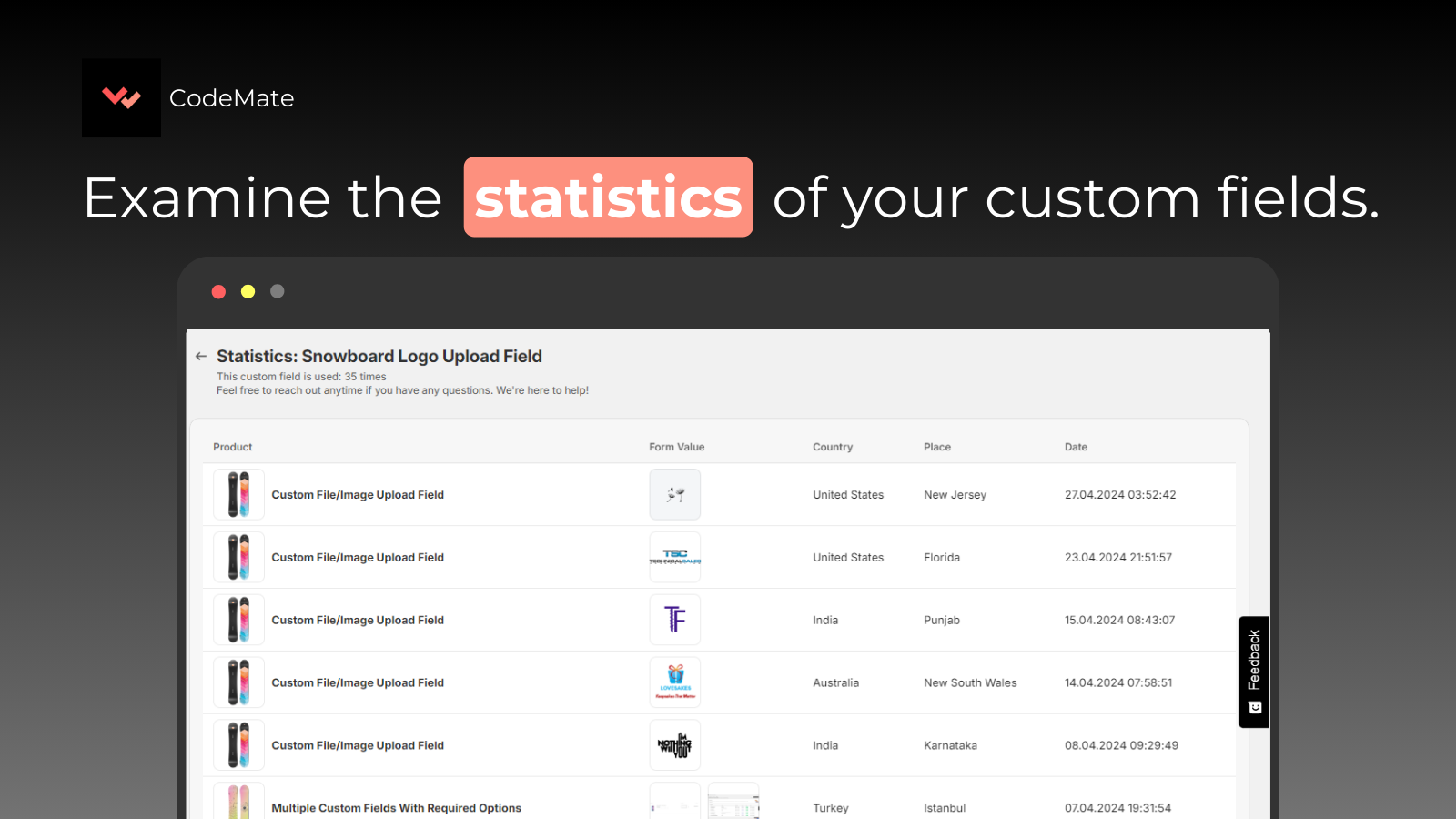This screenshot has height=819, width=1456.
Task: Open the Feedback side panel
Action: pos(1253,669)
